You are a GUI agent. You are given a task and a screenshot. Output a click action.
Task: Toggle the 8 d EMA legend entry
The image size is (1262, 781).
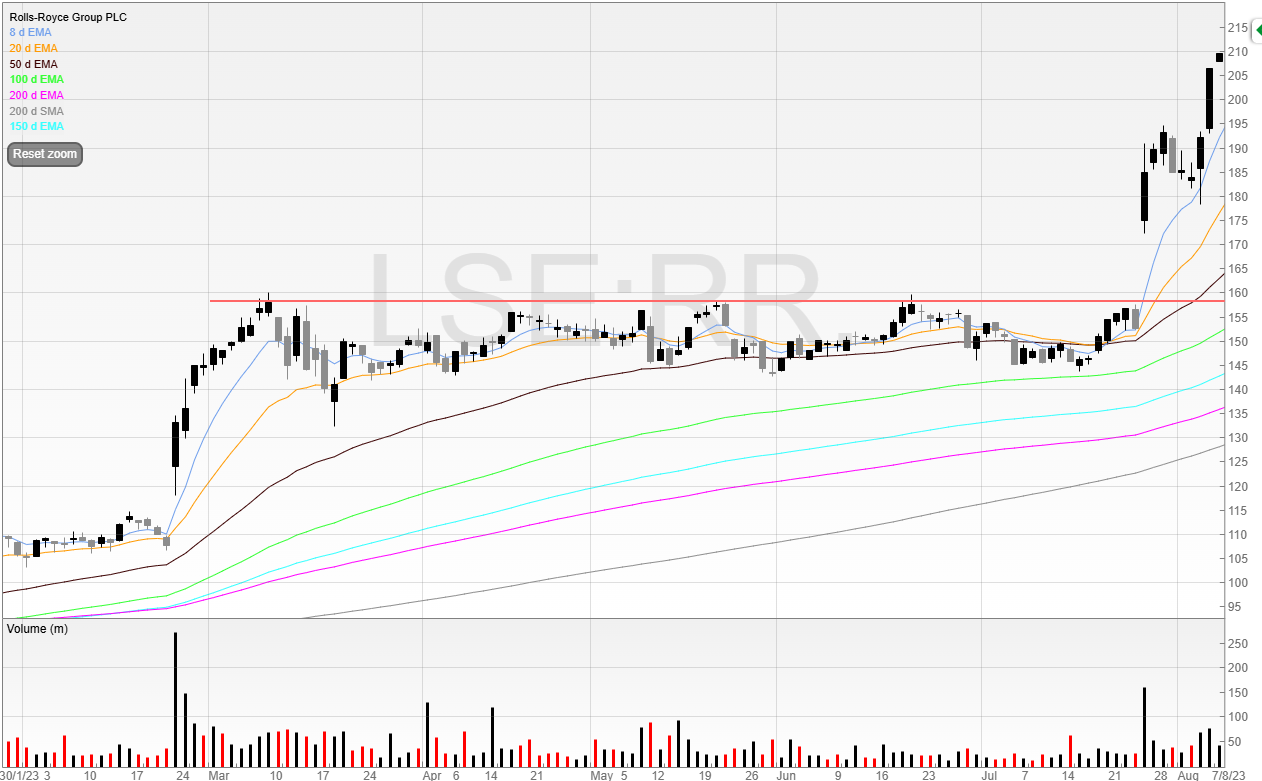coord(30,32)
